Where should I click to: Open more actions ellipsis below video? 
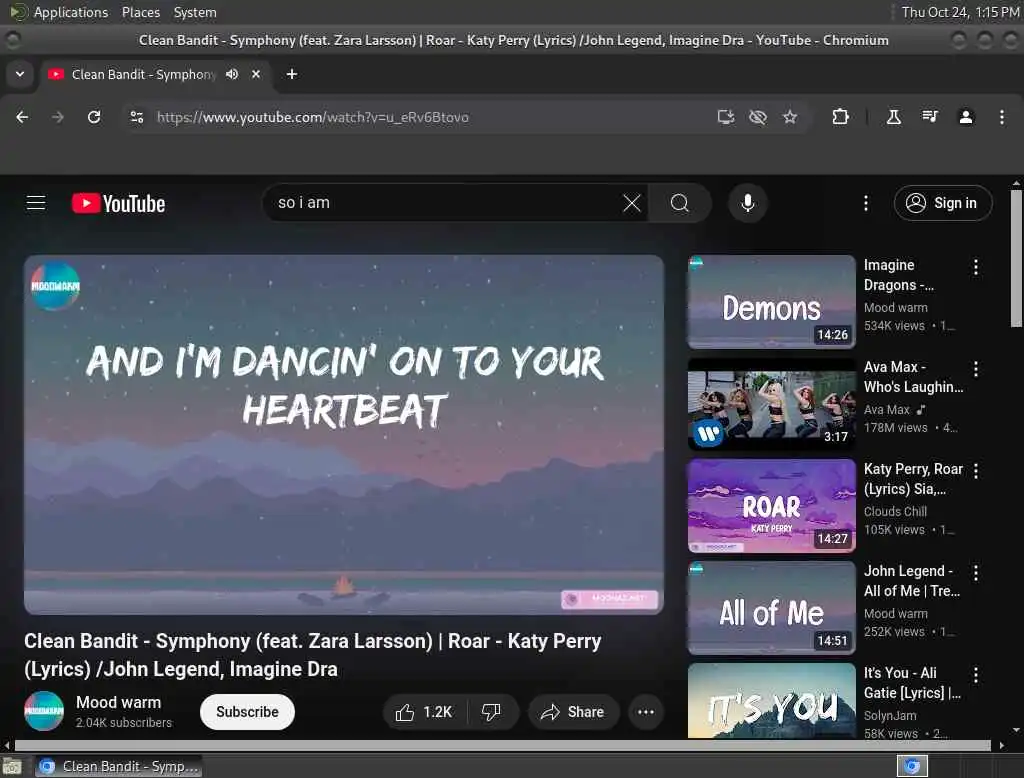(646, 712)
